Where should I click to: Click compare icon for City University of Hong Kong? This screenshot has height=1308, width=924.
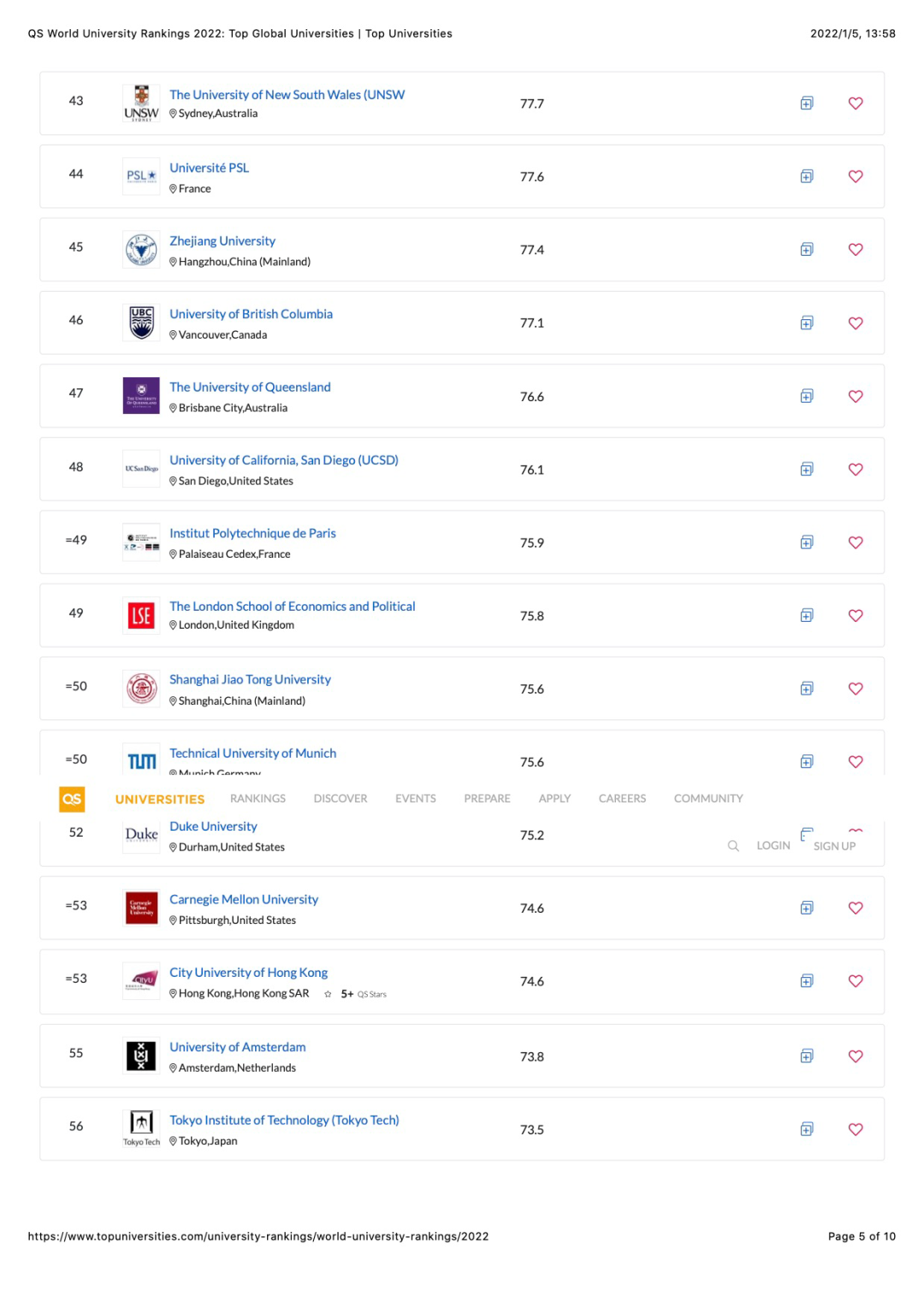click(807, 981)
